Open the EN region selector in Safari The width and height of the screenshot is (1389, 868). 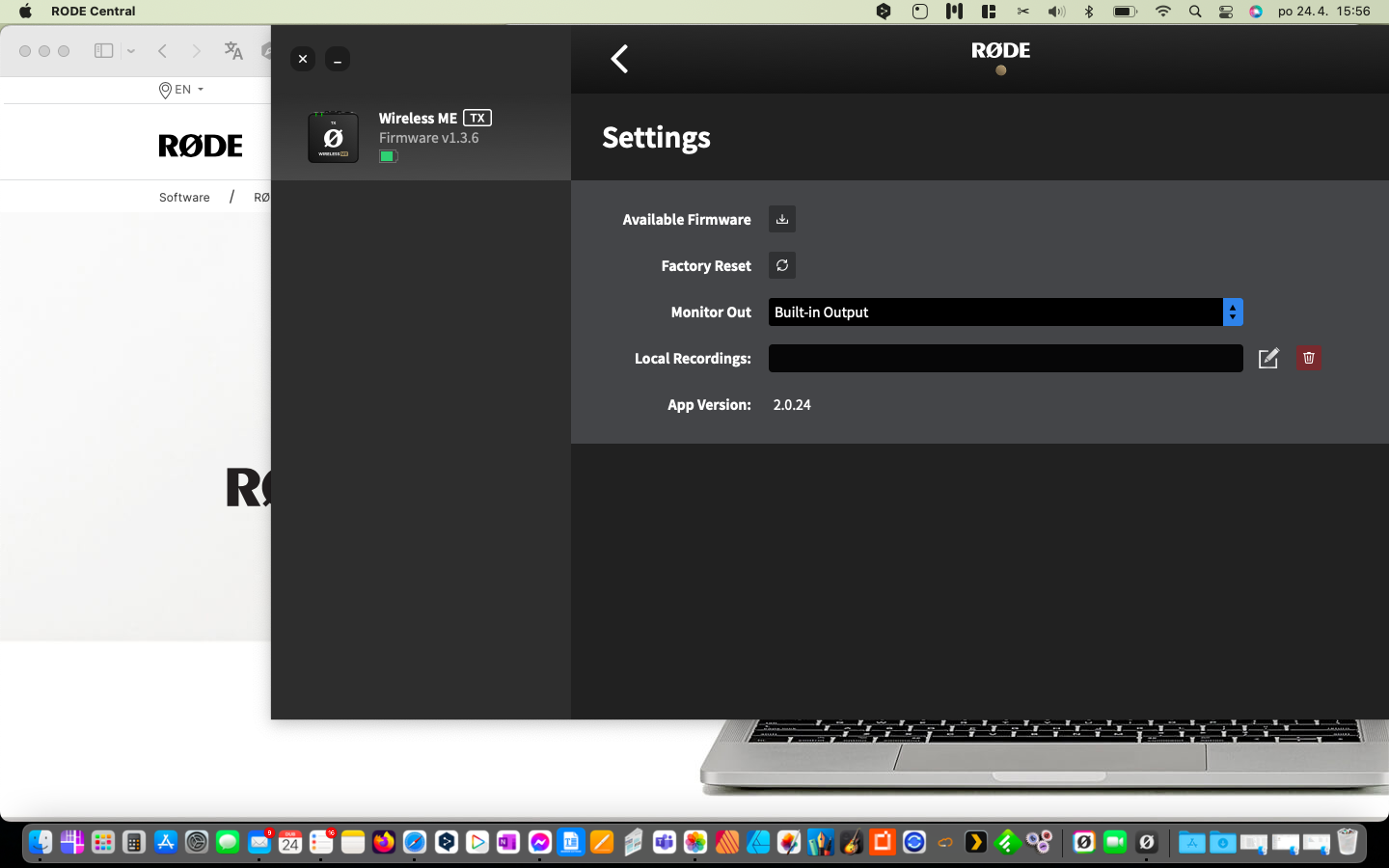[x=181, y=90]
